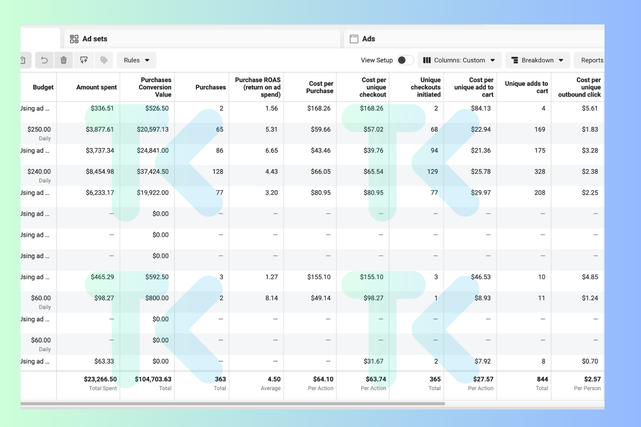Click amount spent value $3,877.61
This screenshot has height=427, width=641.
[100, 130]
